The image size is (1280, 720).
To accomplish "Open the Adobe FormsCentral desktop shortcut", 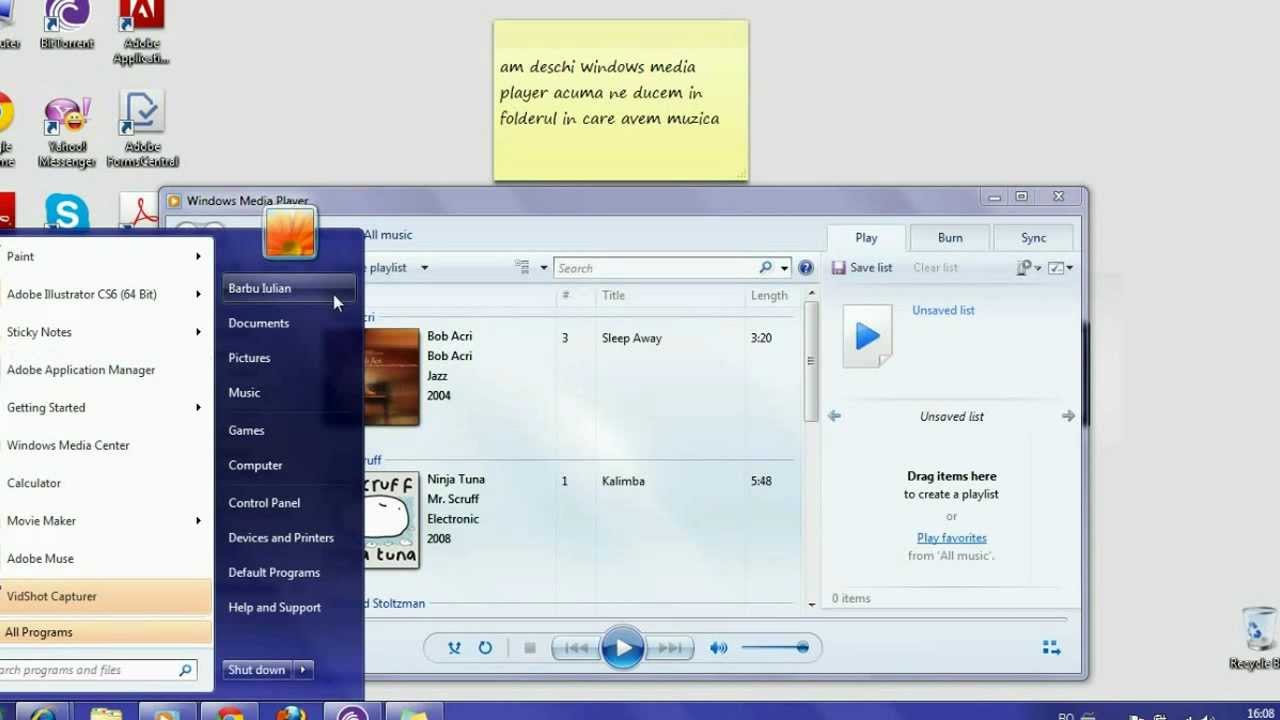I will coord(142,130).
